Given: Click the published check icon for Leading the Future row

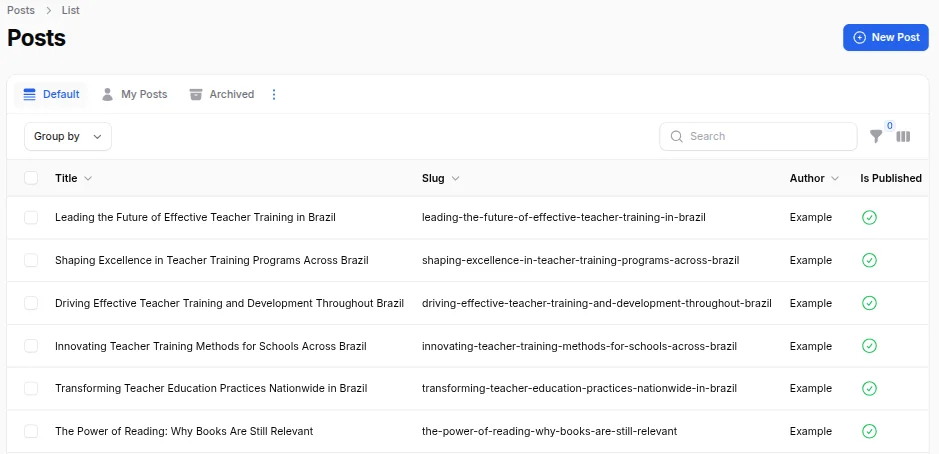Looking at the screenshot, I should click(x=869, y=217).
